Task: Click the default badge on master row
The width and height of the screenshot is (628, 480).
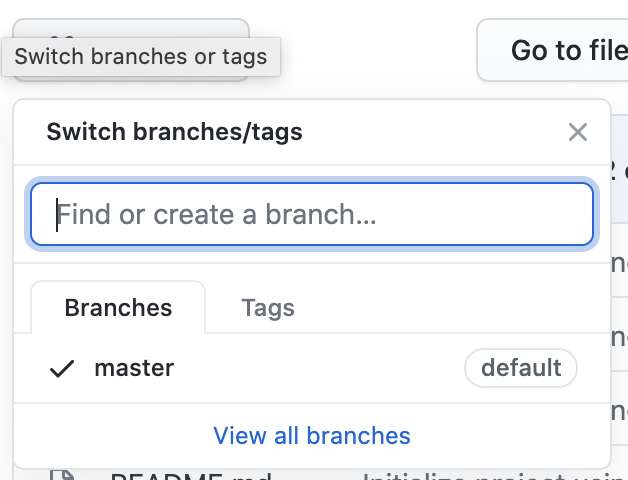Action: click(521, 368)
